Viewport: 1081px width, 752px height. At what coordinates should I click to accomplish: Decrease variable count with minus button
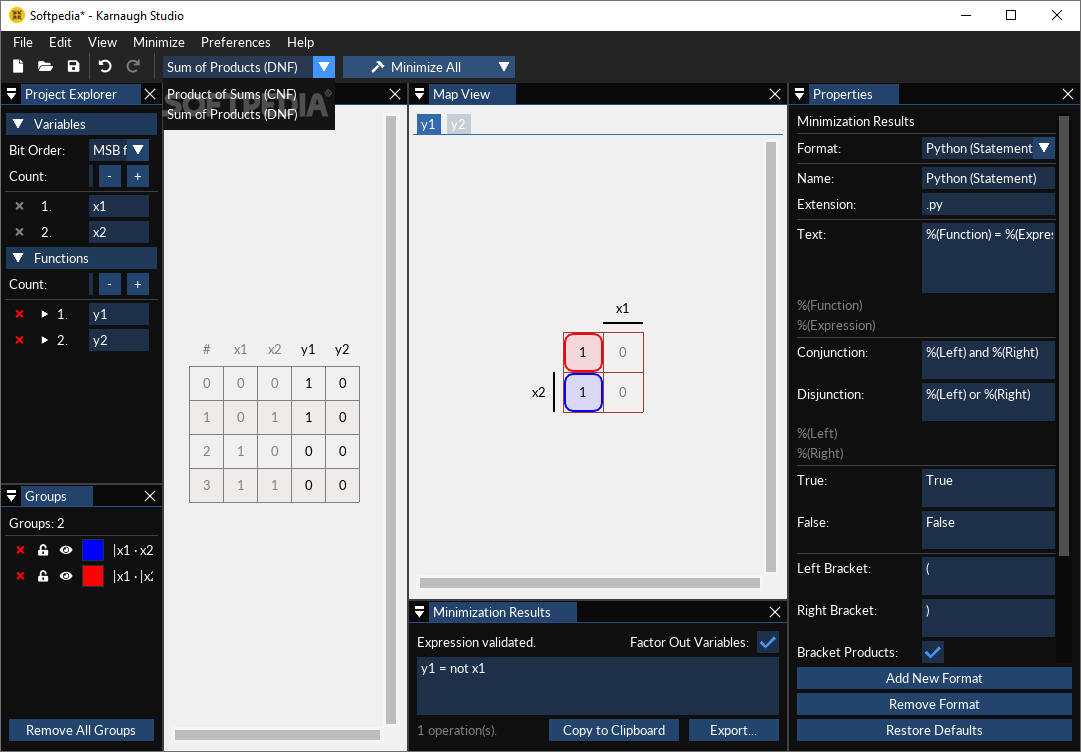(x=110, y=176)
